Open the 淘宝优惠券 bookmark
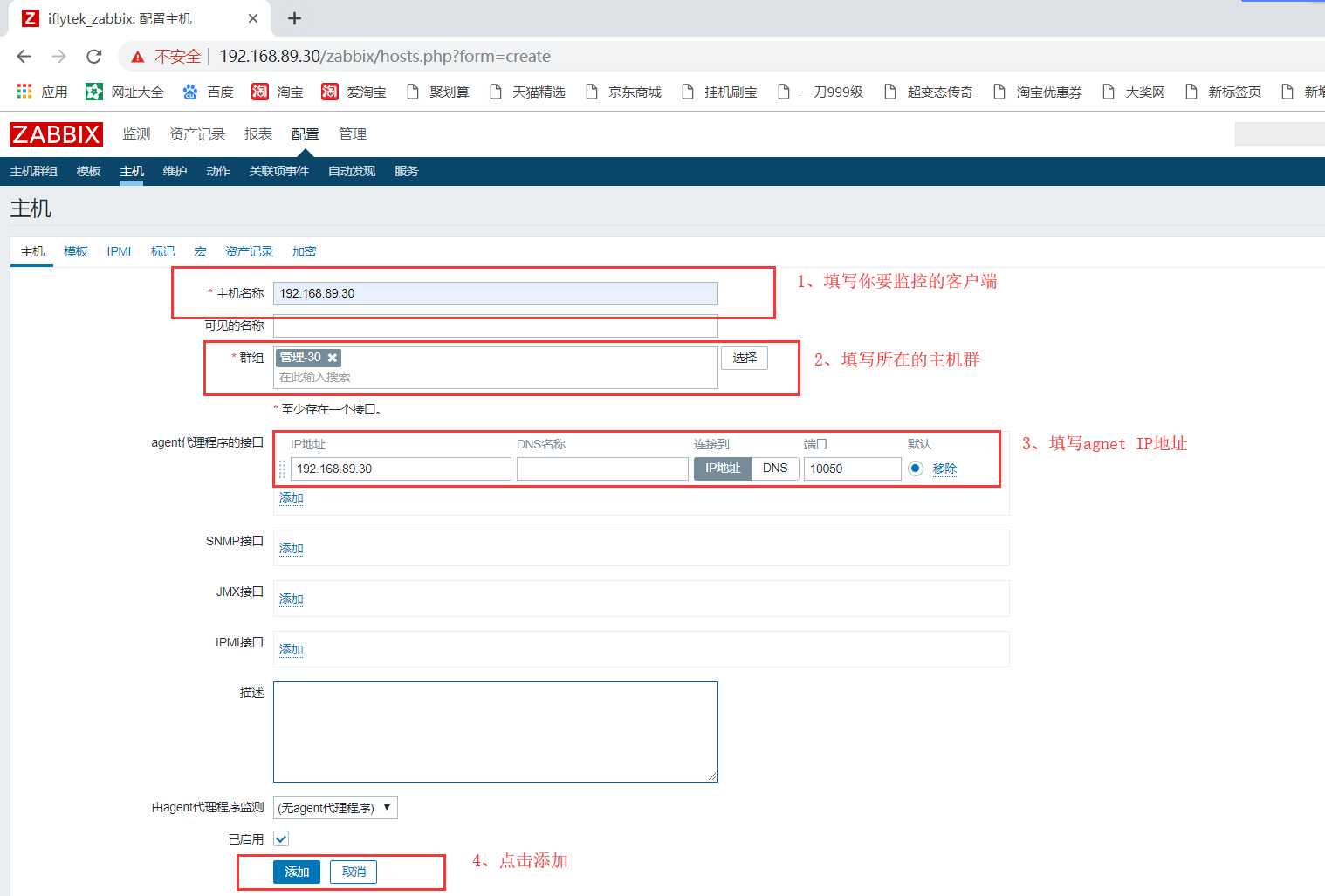This screenshot has height=896, width=1325. click(x=1038, y=92)
